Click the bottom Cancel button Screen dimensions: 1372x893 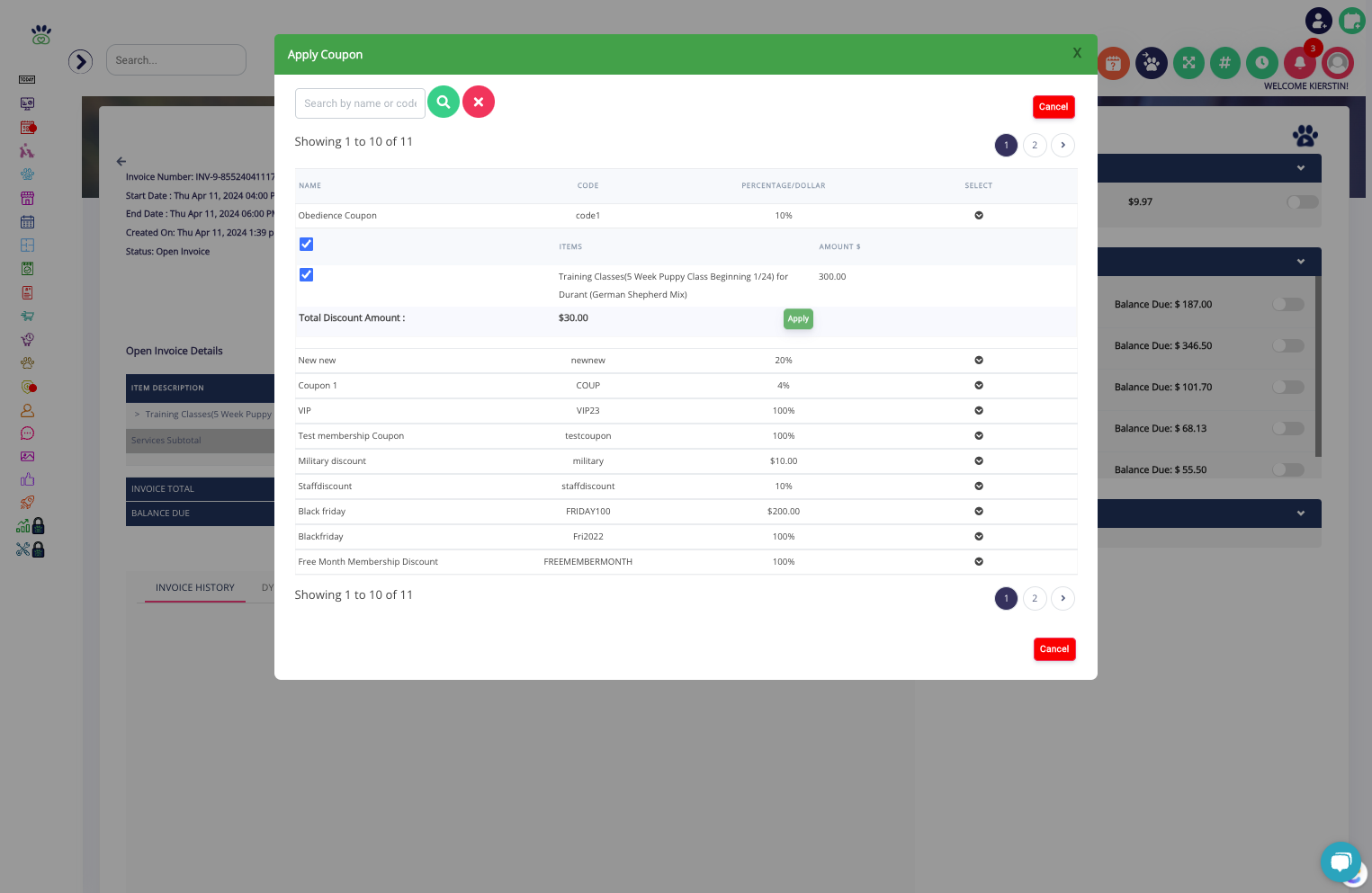tap(1054, 649)
